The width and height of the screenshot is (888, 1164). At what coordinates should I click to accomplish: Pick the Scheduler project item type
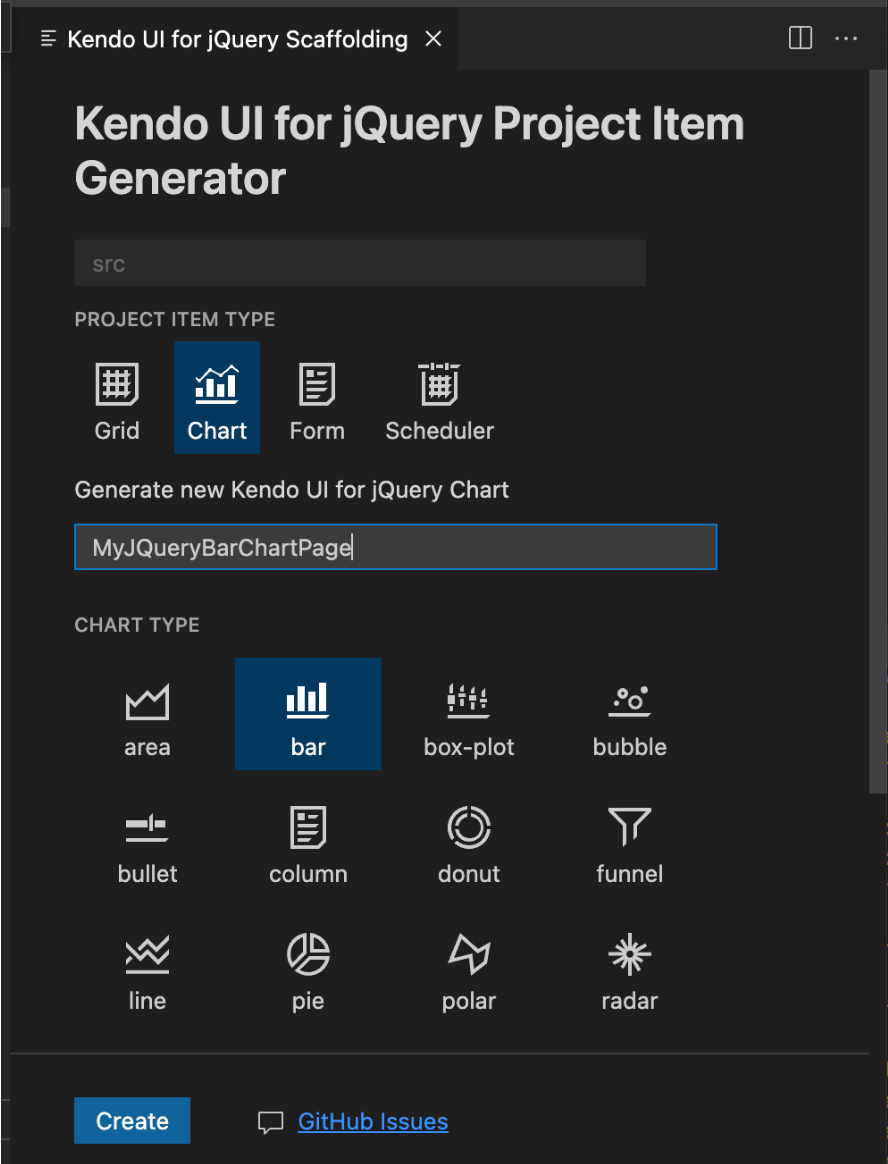(439, 397)
